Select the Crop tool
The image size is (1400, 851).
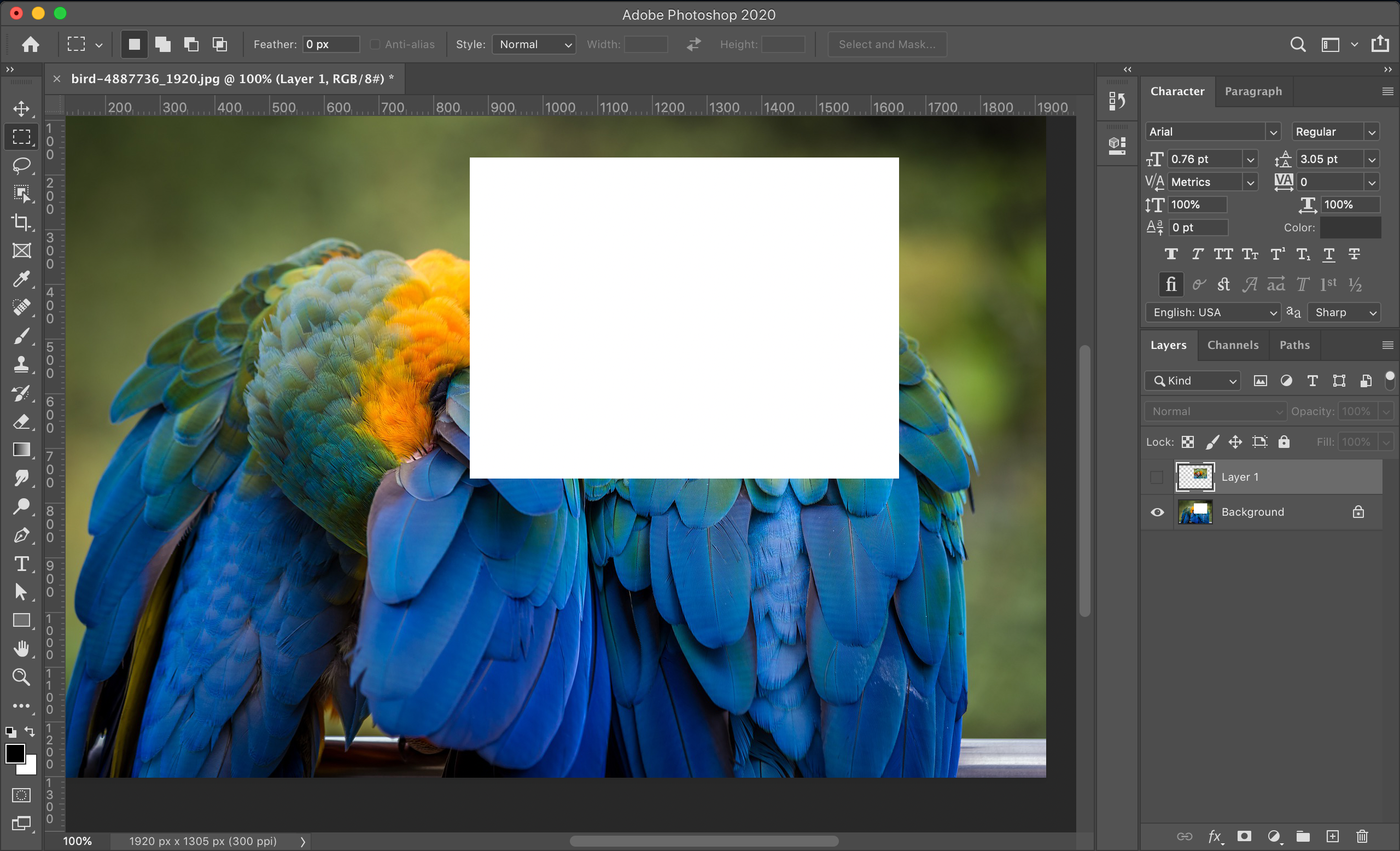tap(21, 222)
